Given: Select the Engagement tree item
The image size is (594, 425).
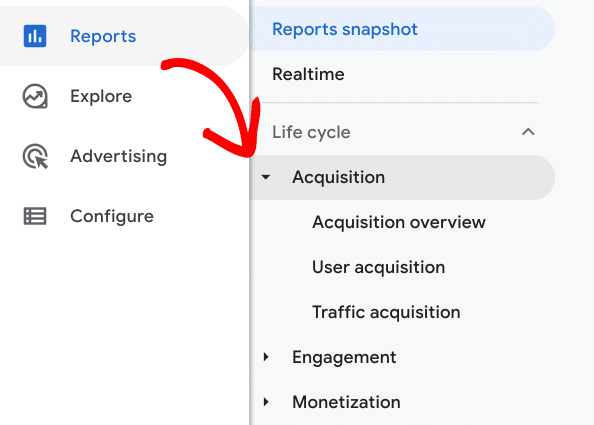Looking at the screenshot, I should (x=344, y=357).
